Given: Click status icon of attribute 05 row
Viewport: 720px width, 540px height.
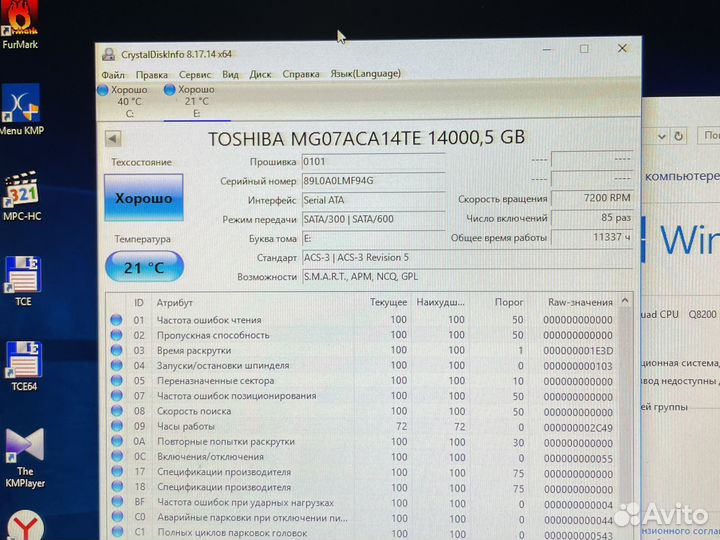Looking at the screenshot, I should click(117, 380).
